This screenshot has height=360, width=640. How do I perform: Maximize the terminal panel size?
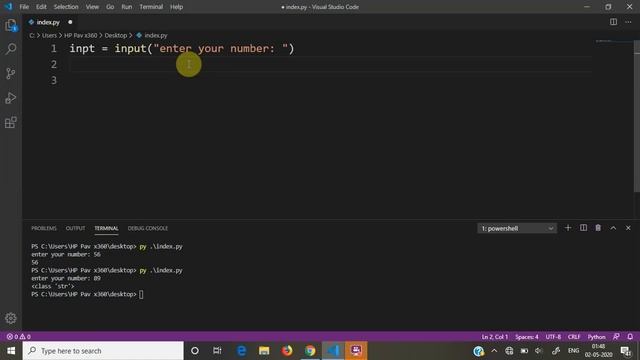point(613,228)
